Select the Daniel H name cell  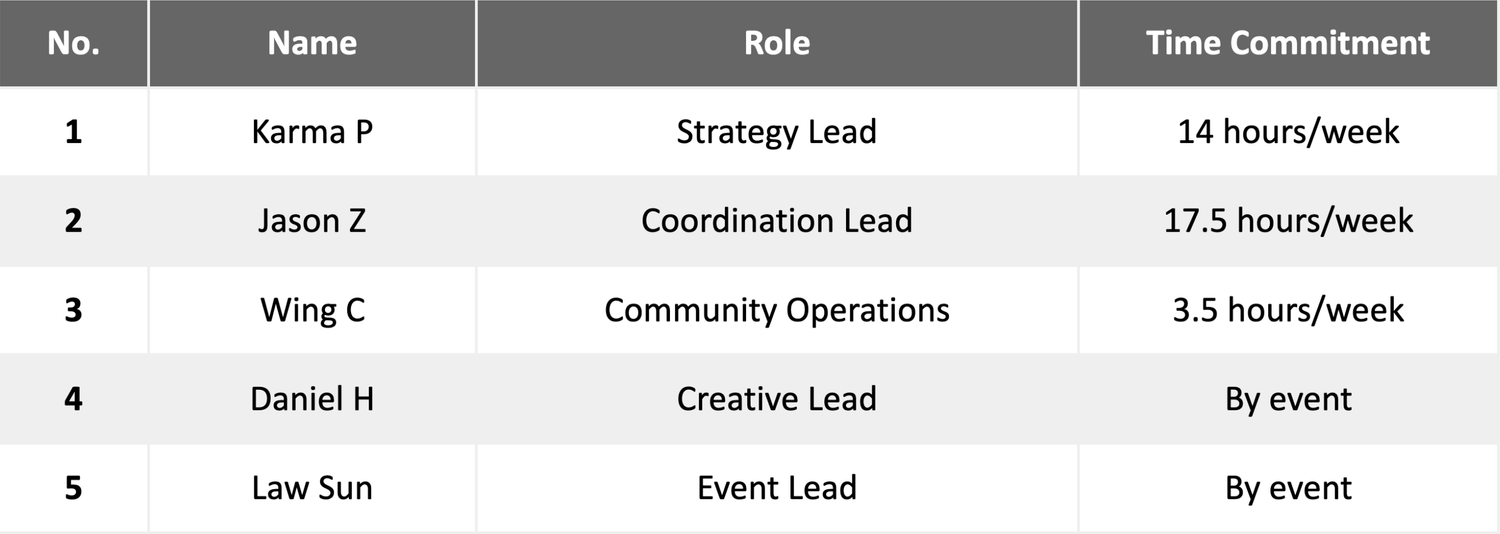[x=312, y=398]
